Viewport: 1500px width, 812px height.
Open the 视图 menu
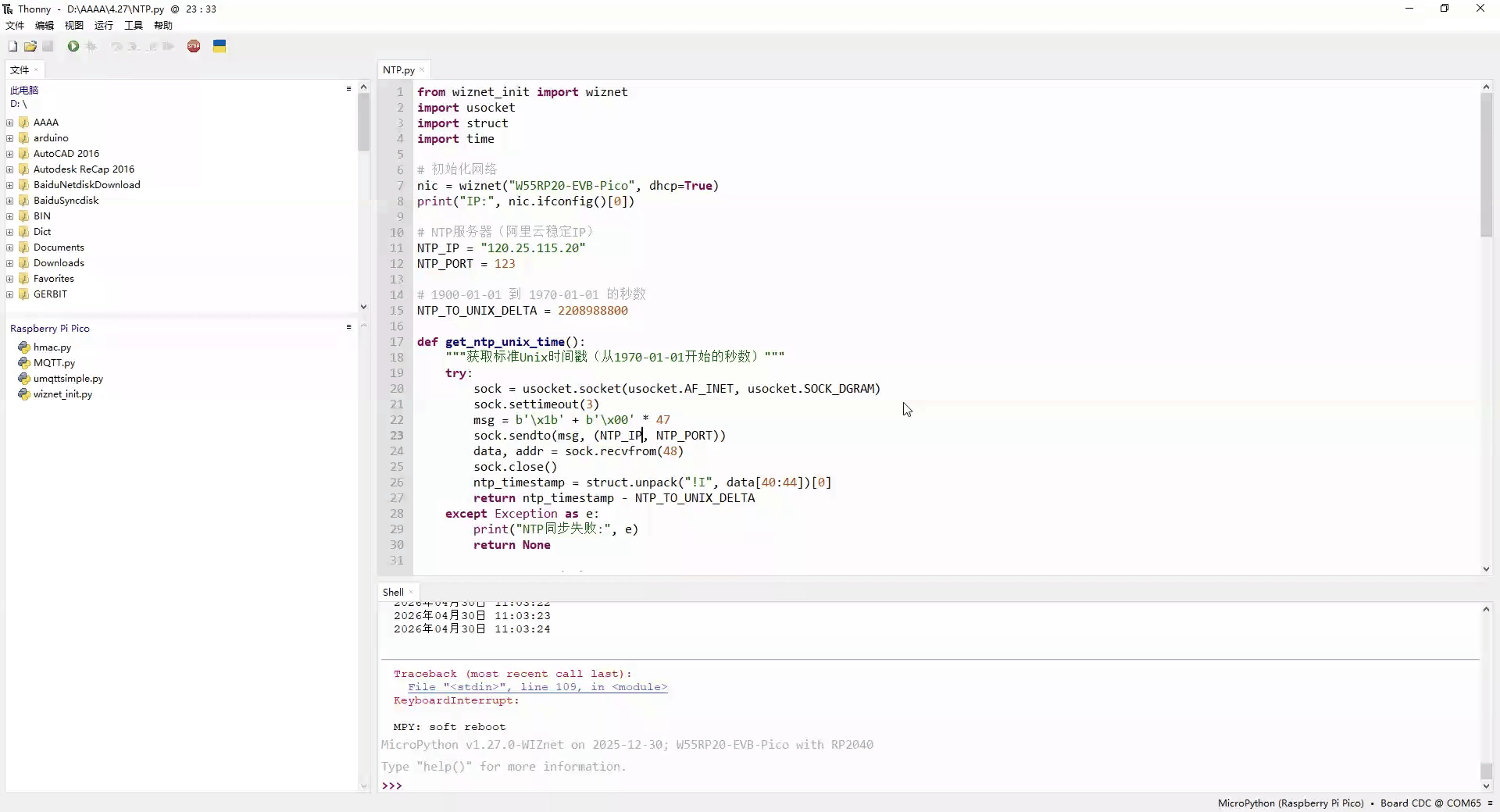74,26
